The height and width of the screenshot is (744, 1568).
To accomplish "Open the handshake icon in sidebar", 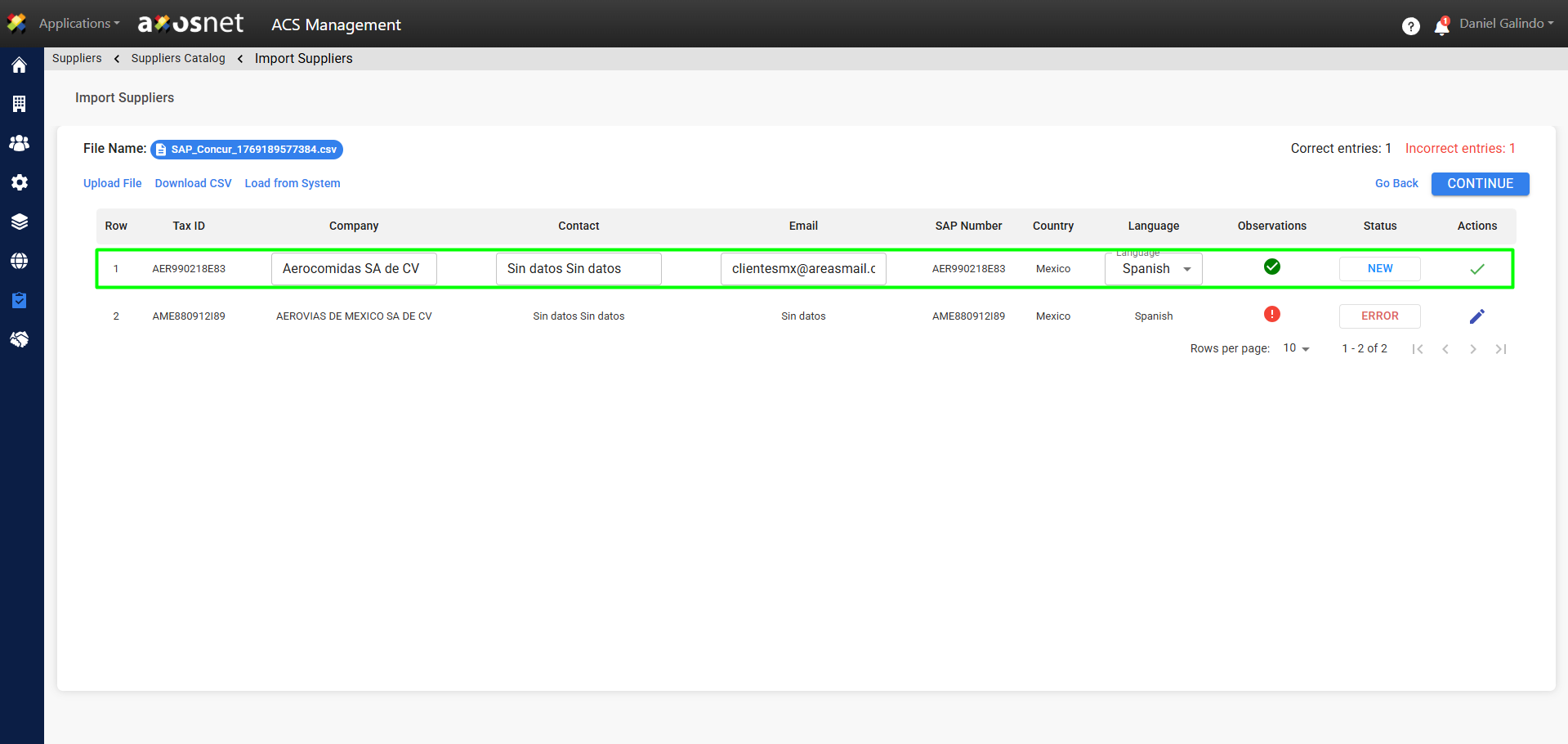I will point(20,339).
